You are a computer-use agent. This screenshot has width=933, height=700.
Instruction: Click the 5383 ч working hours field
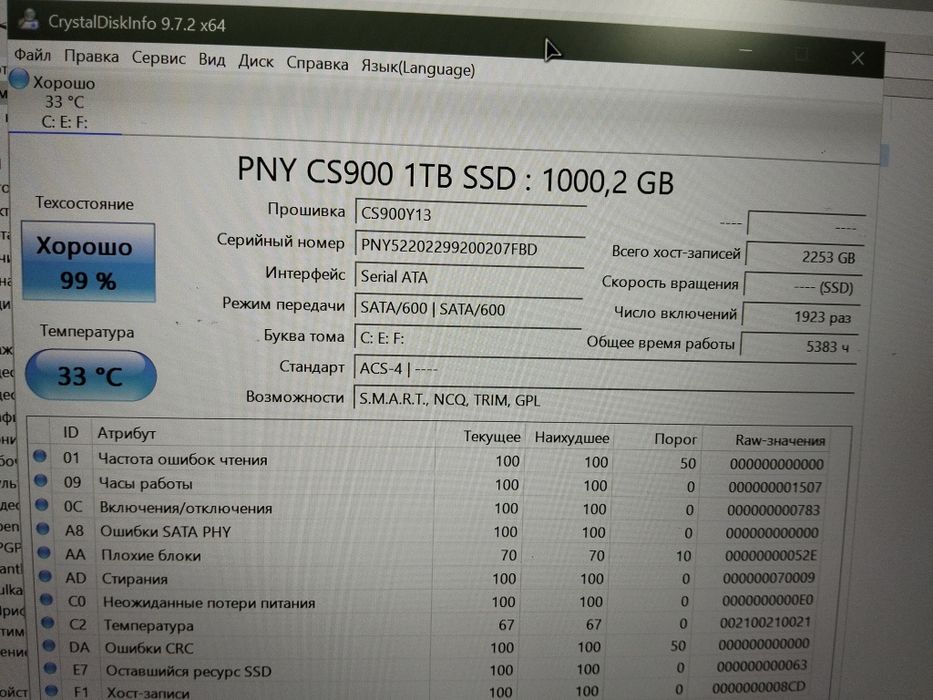(x=798, y=346)
